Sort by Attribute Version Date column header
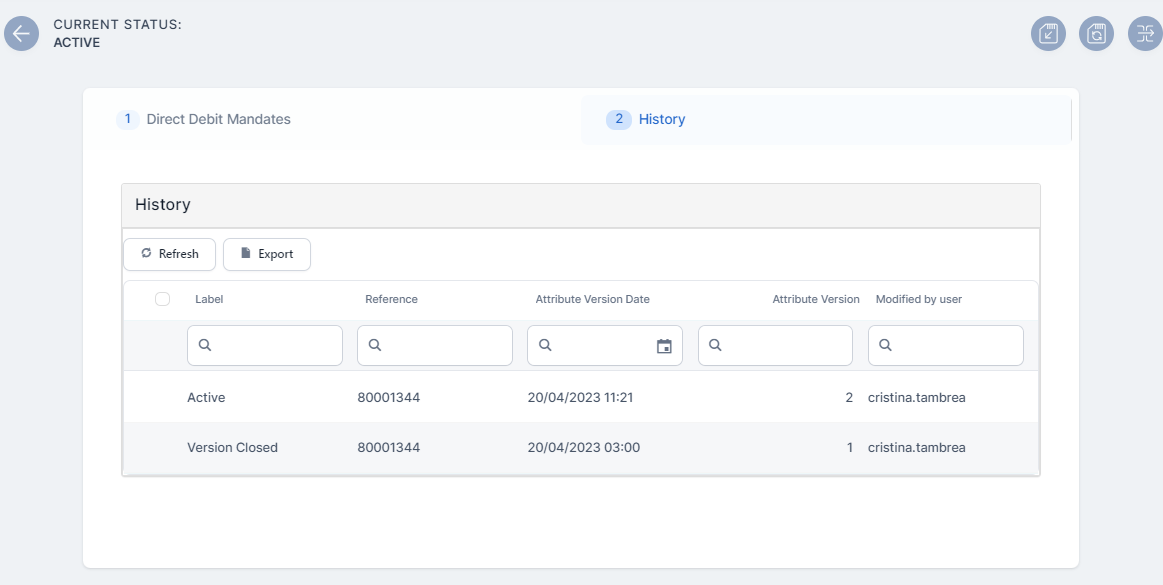This screenshot has width=1163, height=585. pyautogui.click(x=592, y=299)
